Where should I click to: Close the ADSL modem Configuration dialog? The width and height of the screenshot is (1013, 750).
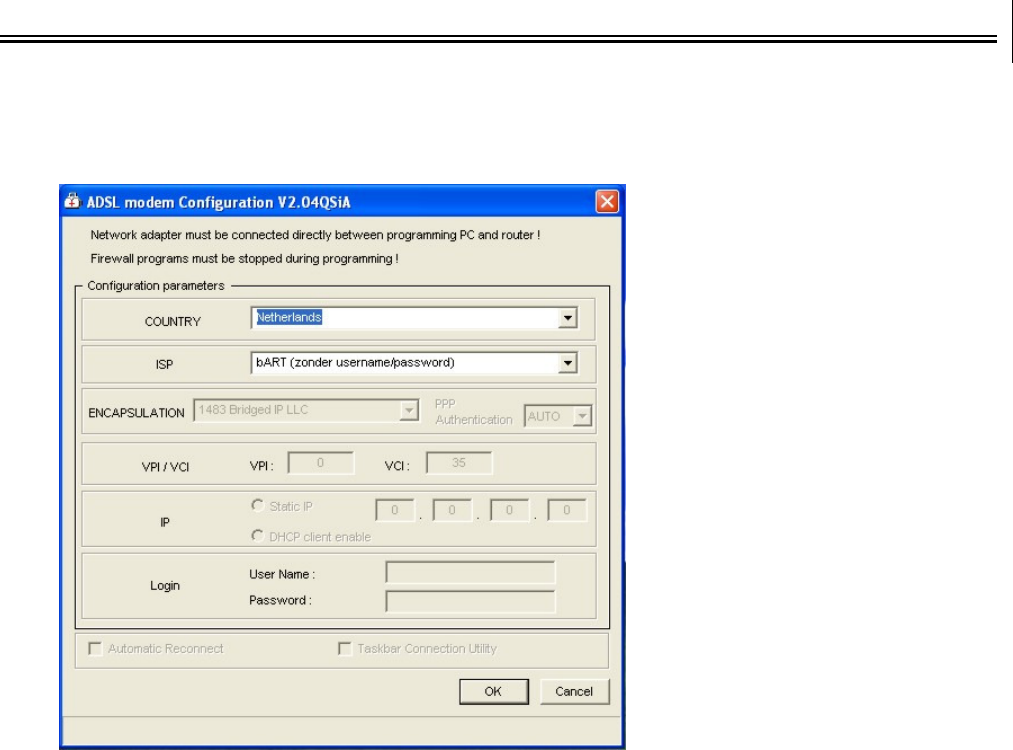[x=607, y=202]
